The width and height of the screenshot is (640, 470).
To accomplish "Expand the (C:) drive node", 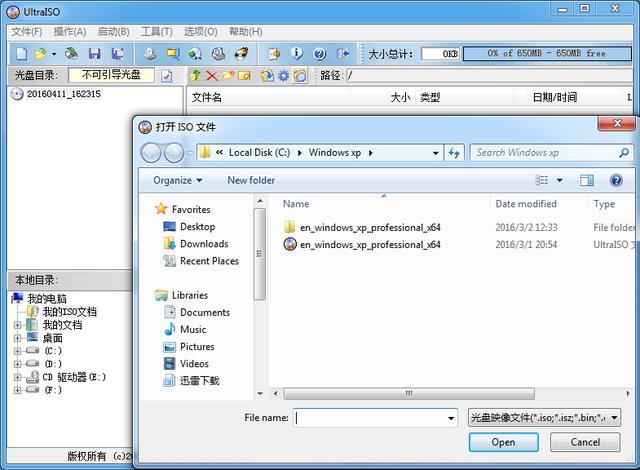I will [x=17, y=350].
